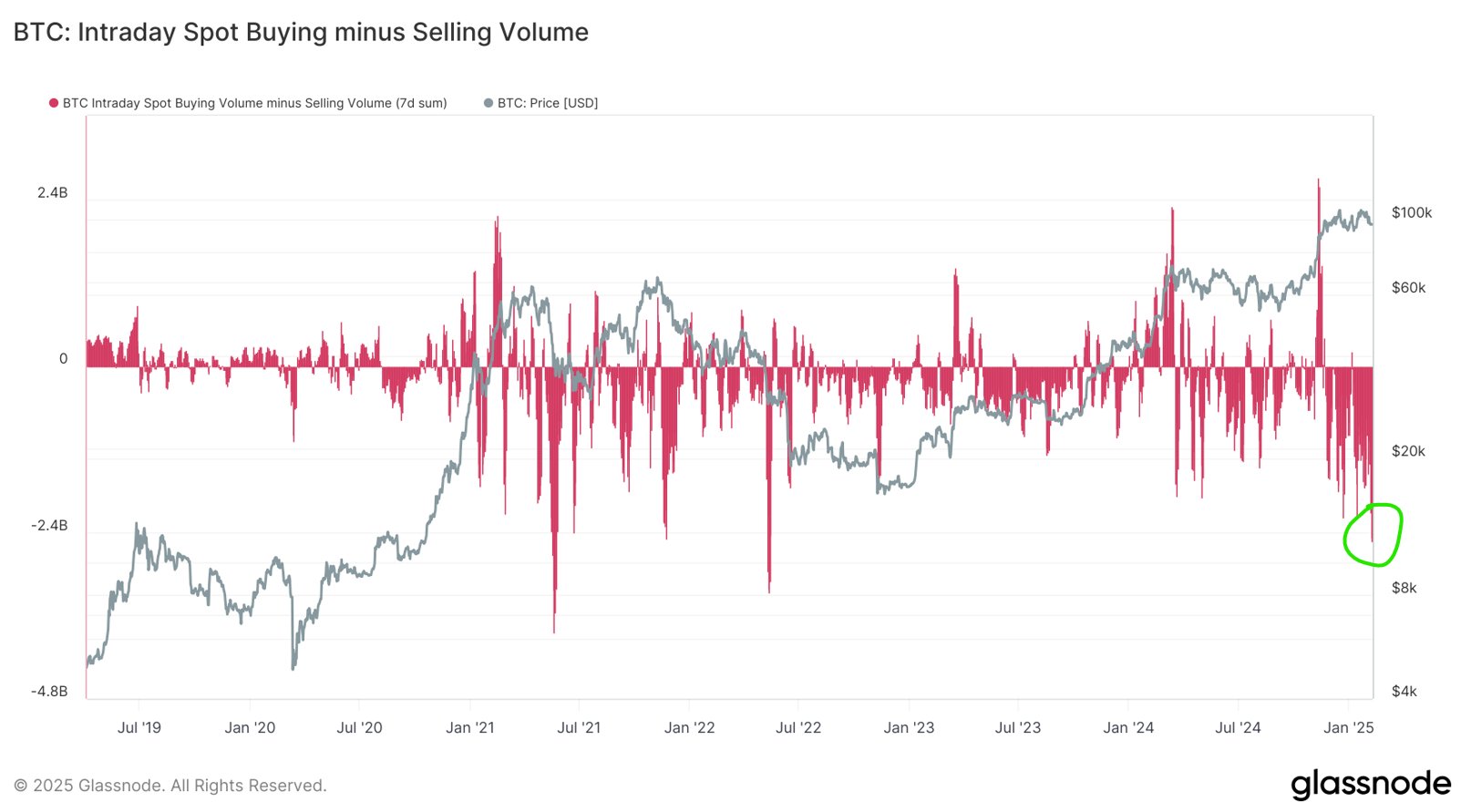Click the $100k right-axis price label
This screenshot has width=1461, height=812.
[1412, 212]
